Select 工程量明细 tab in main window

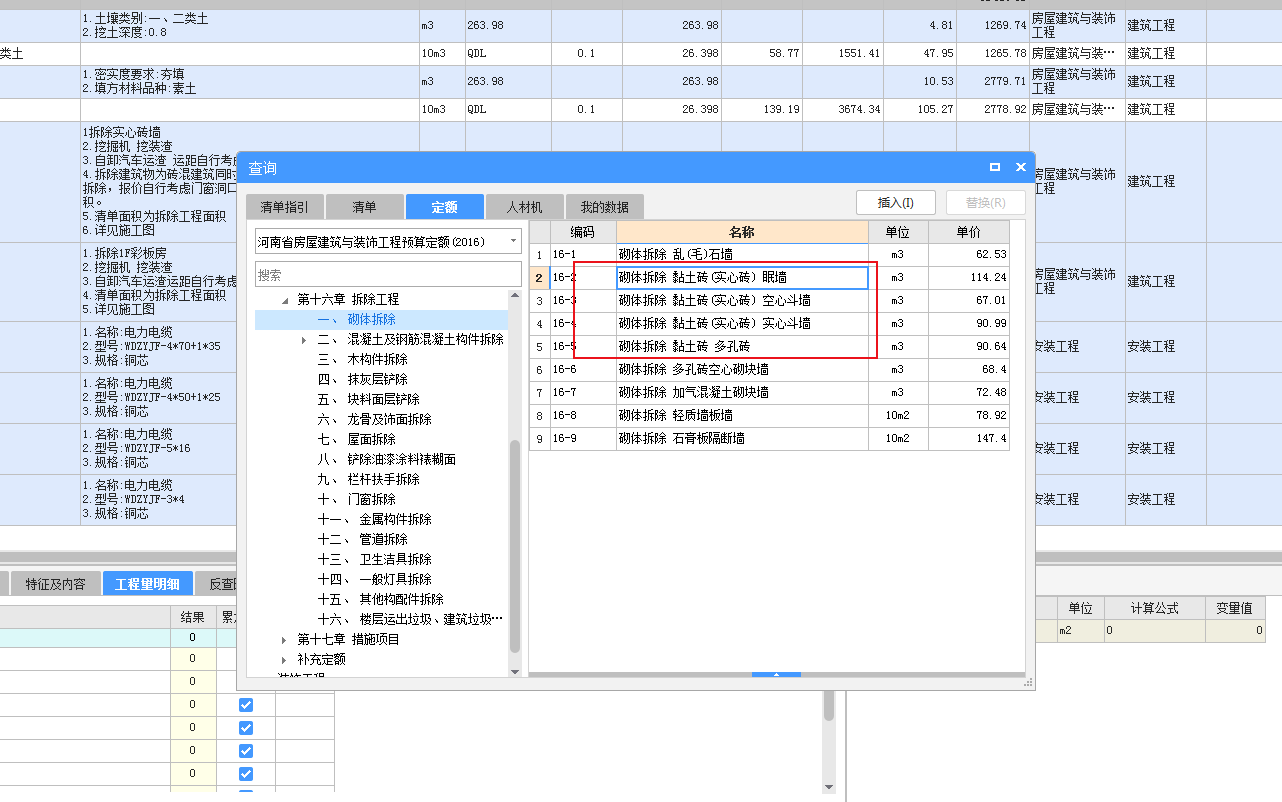[x=147, y=584]
